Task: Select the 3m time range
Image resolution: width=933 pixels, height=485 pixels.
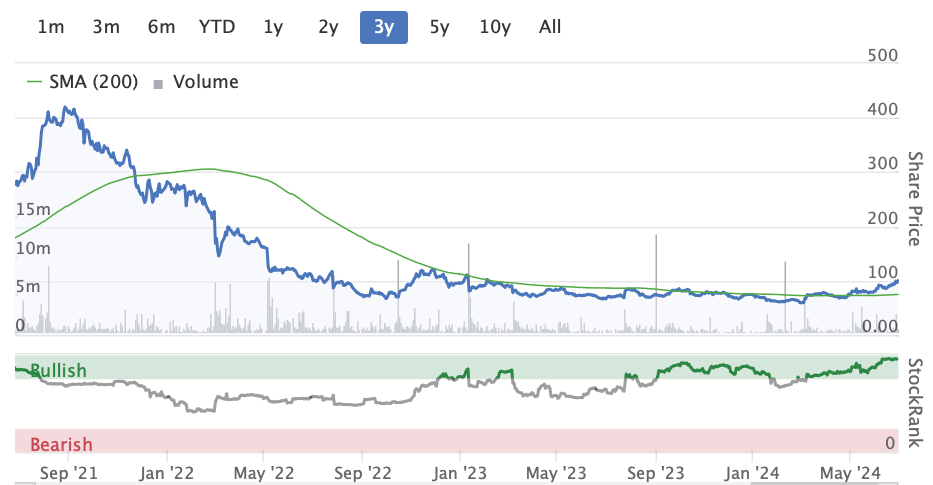Action: (x=106, y=27)
